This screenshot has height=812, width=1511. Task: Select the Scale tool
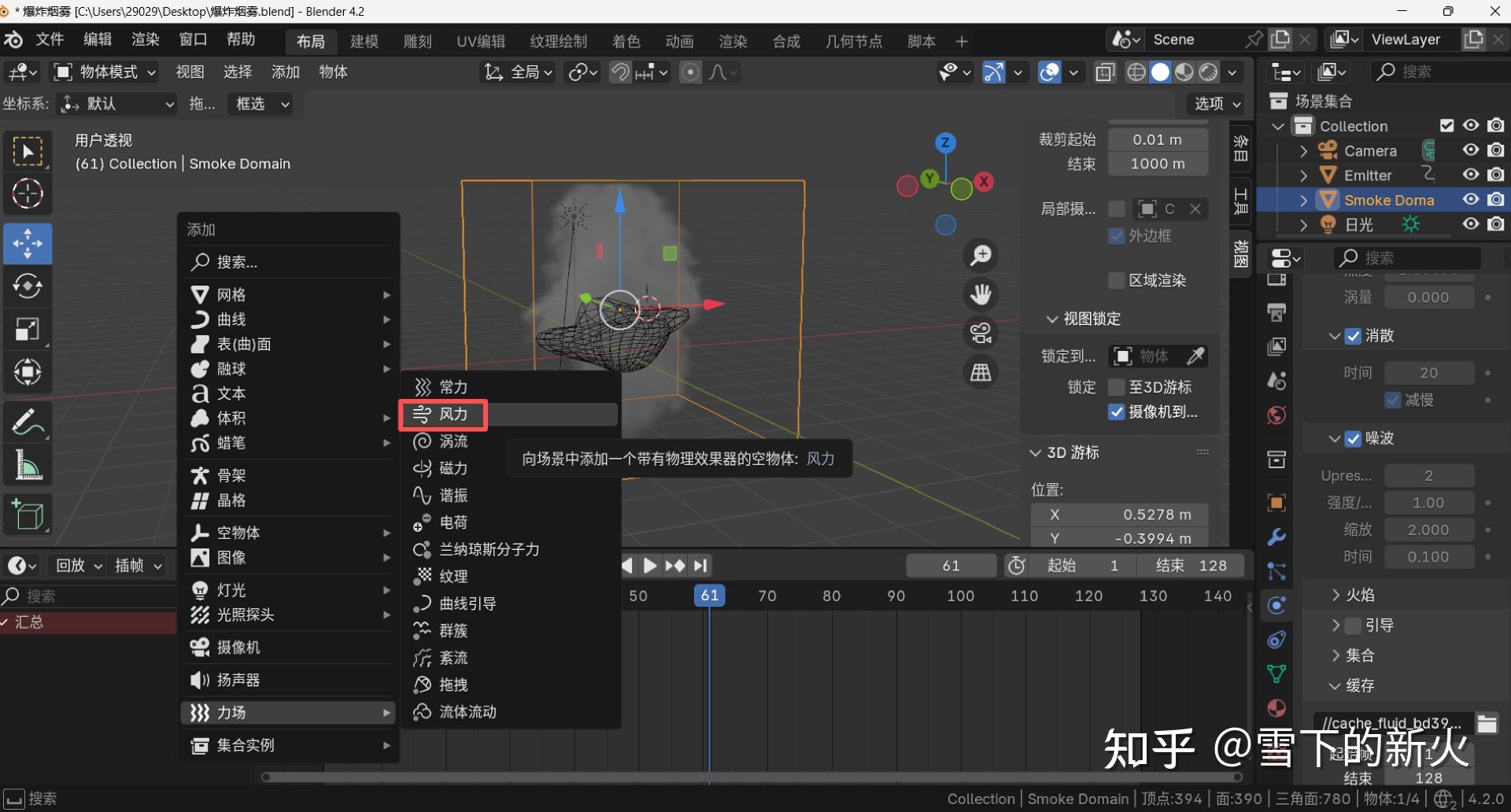[28, 329]
